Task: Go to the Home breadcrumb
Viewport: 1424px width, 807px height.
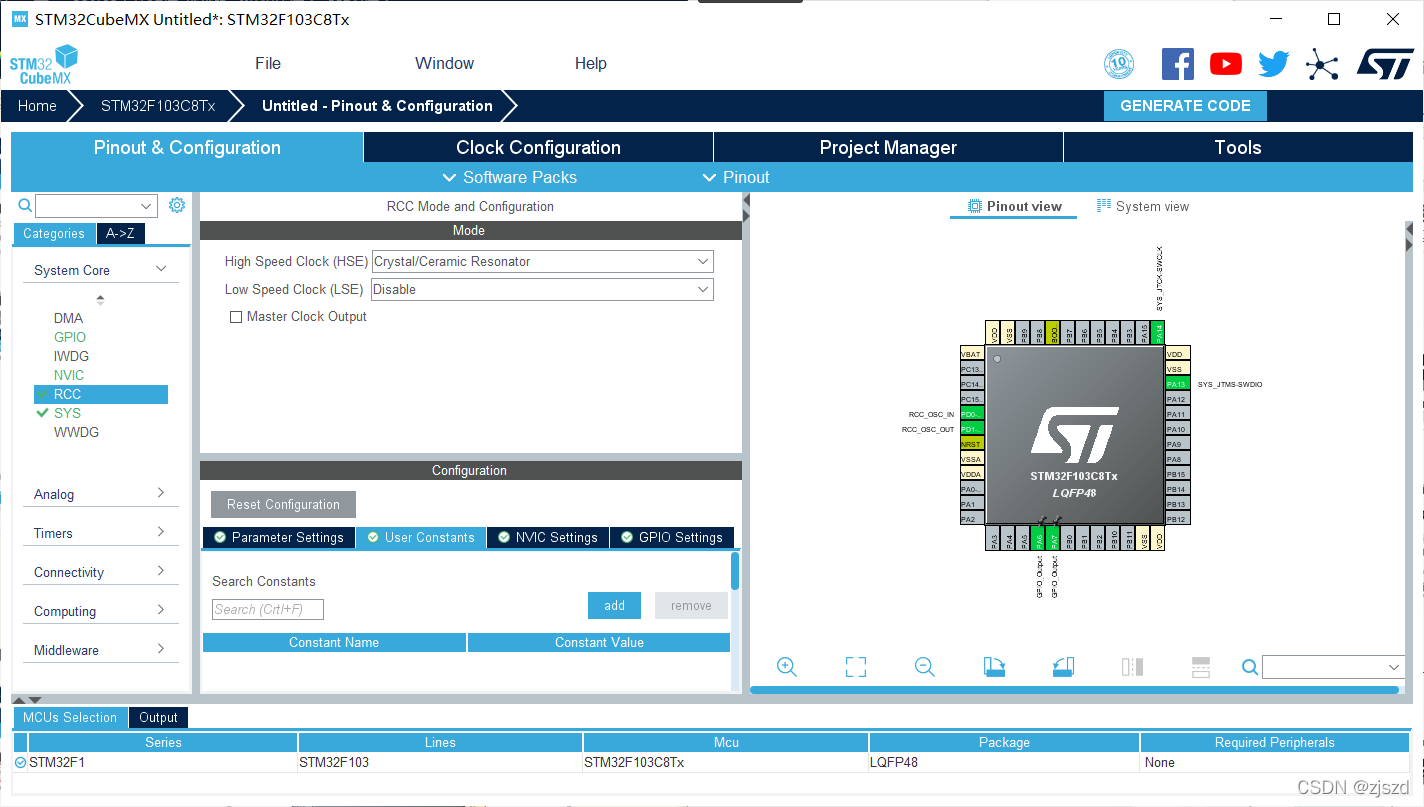Action: (x=37, y=106)
